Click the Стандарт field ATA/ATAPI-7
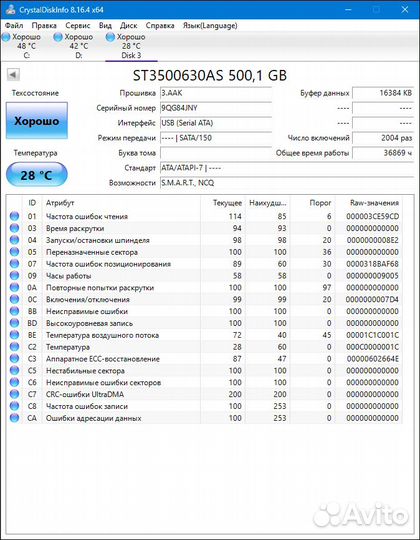420x540 pixels. click(x=286, y=168)
